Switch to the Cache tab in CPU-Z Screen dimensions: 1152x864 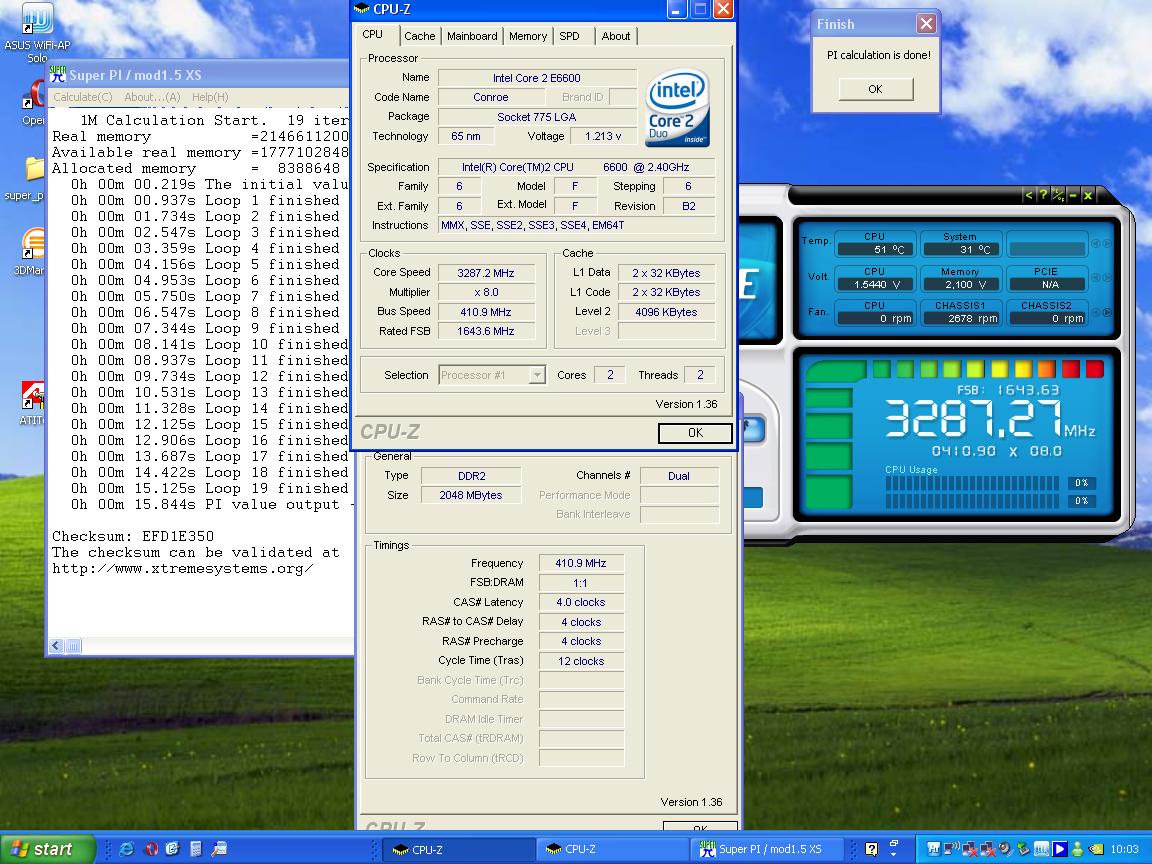point(420,36)
